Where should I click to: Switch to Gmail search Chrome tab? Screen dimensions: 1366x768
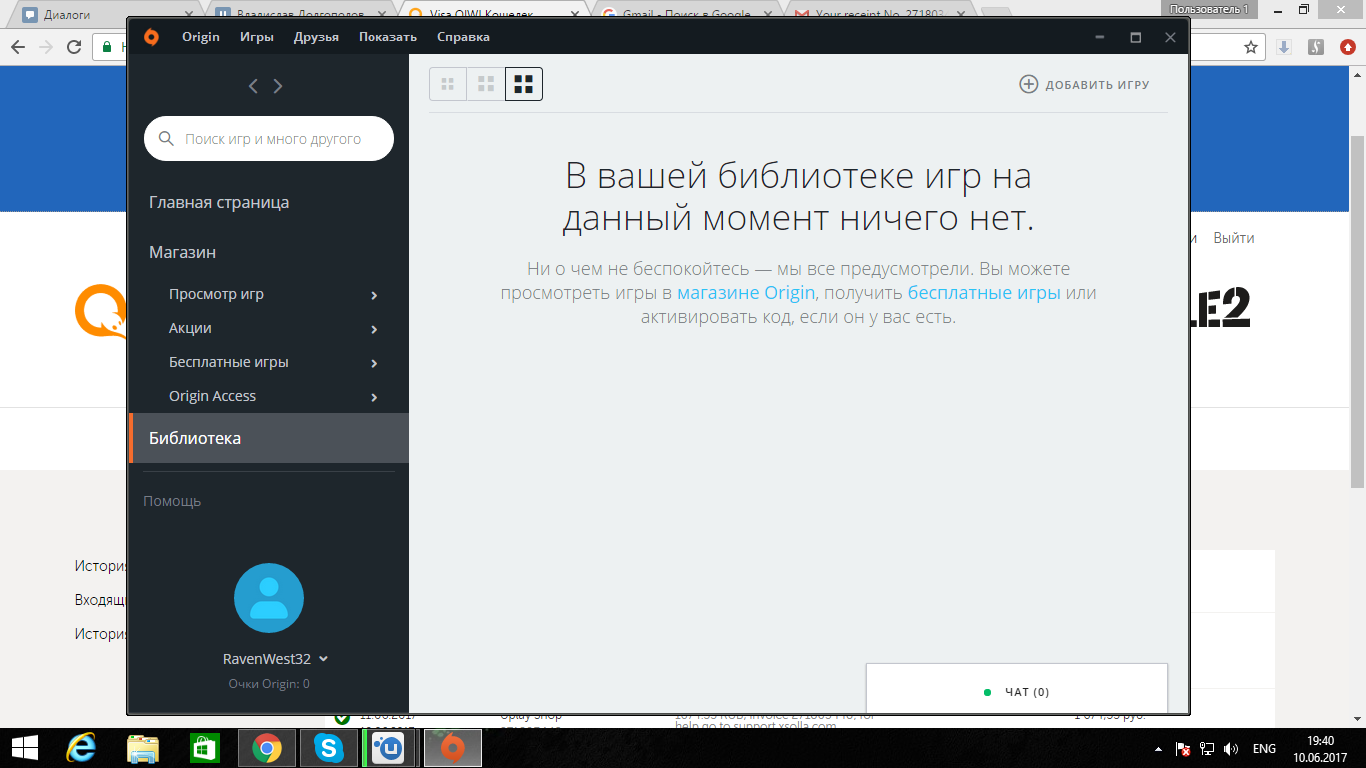(x=686, y=15)
